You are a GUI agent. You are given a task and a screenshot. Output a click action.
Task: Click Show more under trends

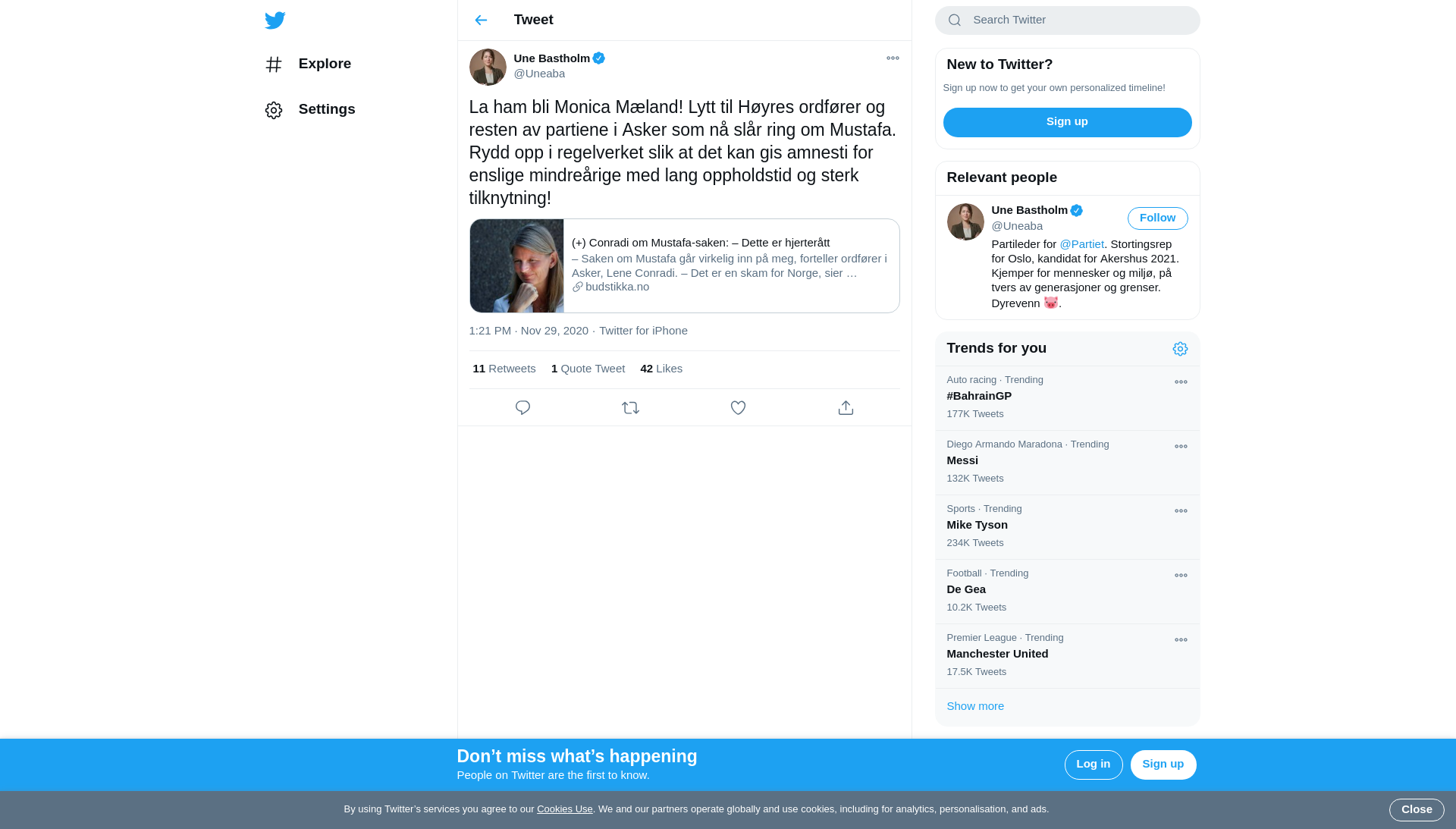click(975, 706)
